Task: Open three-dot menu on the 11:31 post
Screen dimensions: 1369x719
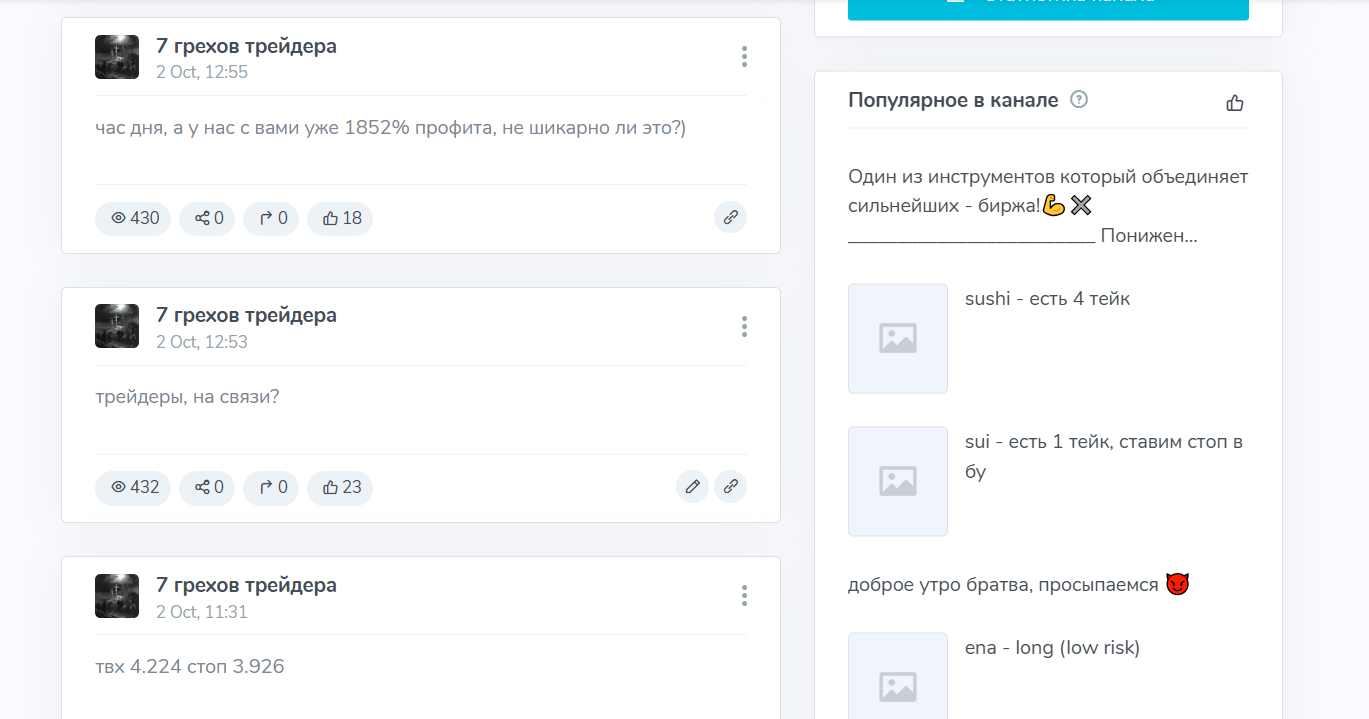Action: click(x=744, y=596)
